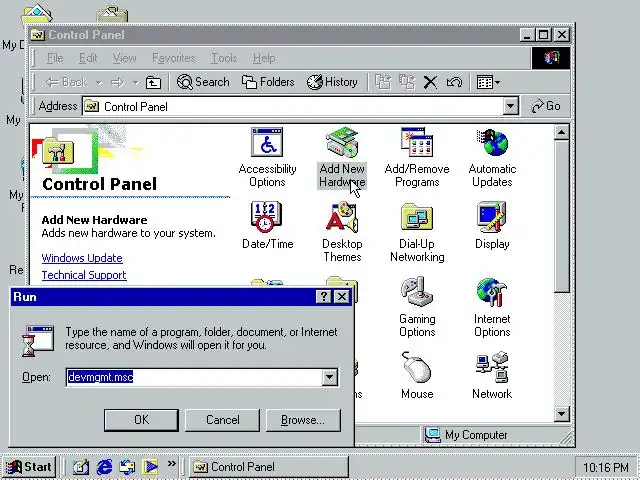Click the Back navigation button
The image size is (640, 480).
click(x=66, y=82)
